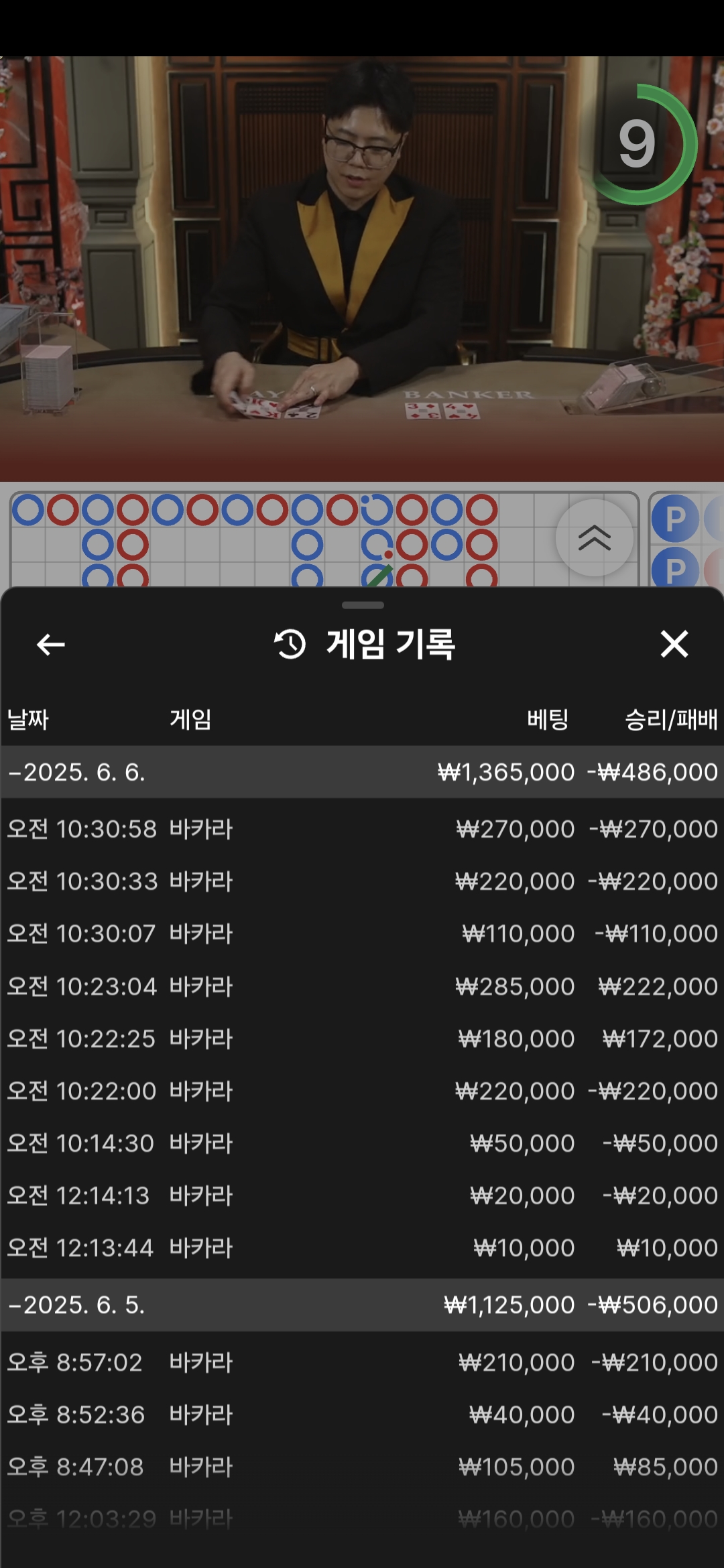
Task: Select the 오전 12:13:44 바카라 entry
Action: pos(362,1248)
